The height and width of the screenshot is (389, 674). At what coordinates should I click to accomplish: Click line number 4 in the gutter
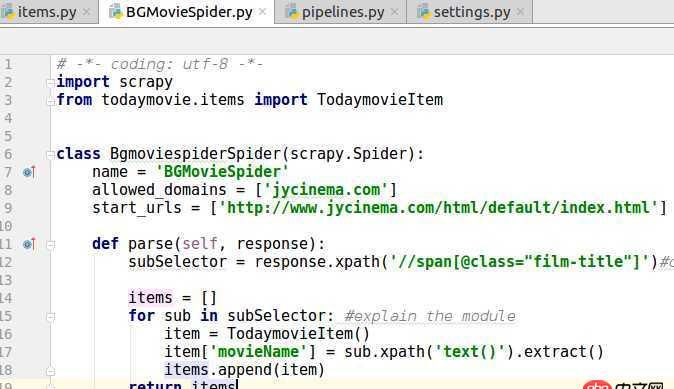click(8, 118)
